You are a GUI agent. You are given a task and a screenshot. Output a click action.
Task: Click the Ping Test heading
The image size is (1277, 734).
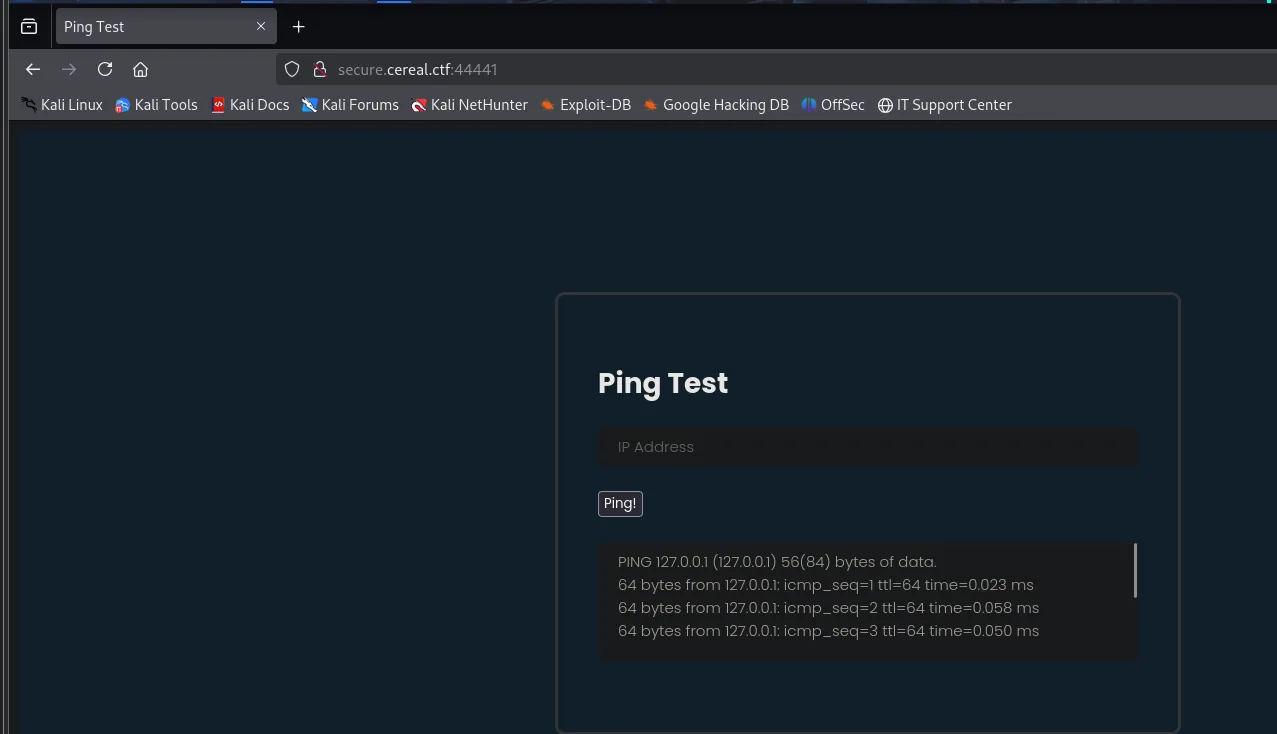[x=663, y=383]
